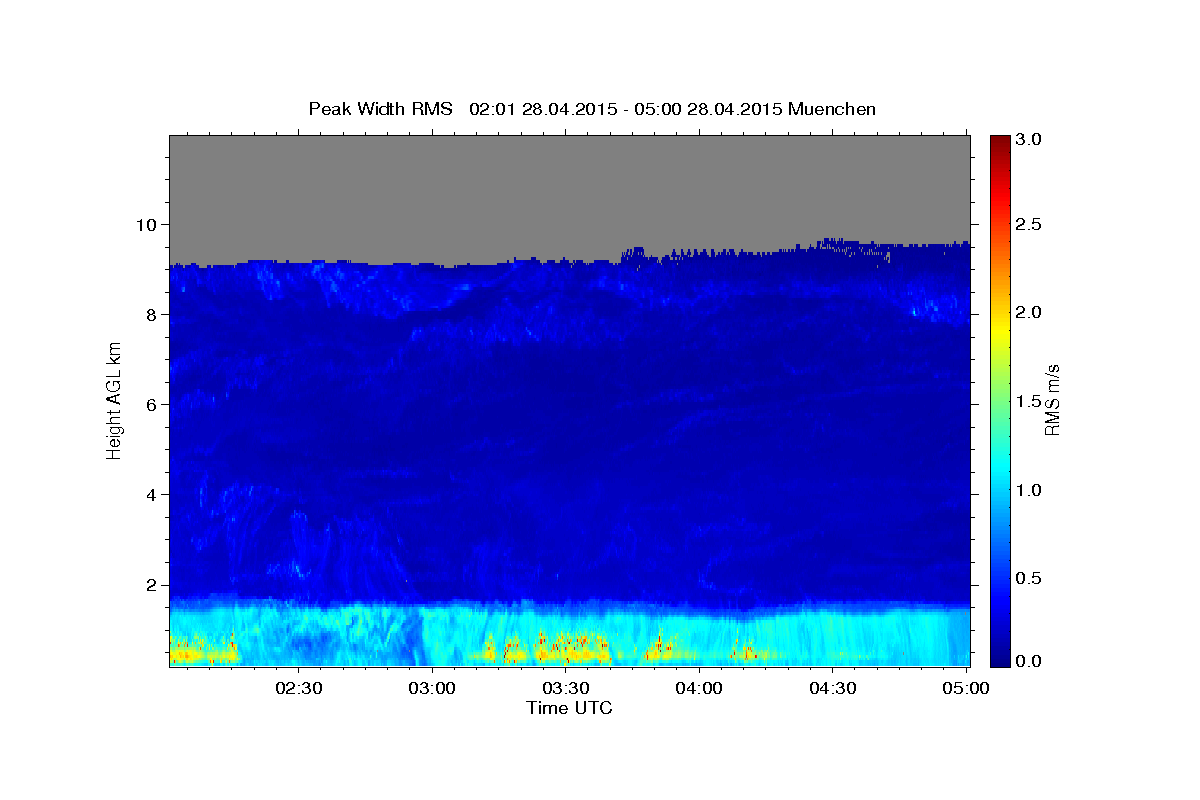Viewport: 1200px width, 800px height.
Task: Click the height axis label 10
Action: pos(149,224)
